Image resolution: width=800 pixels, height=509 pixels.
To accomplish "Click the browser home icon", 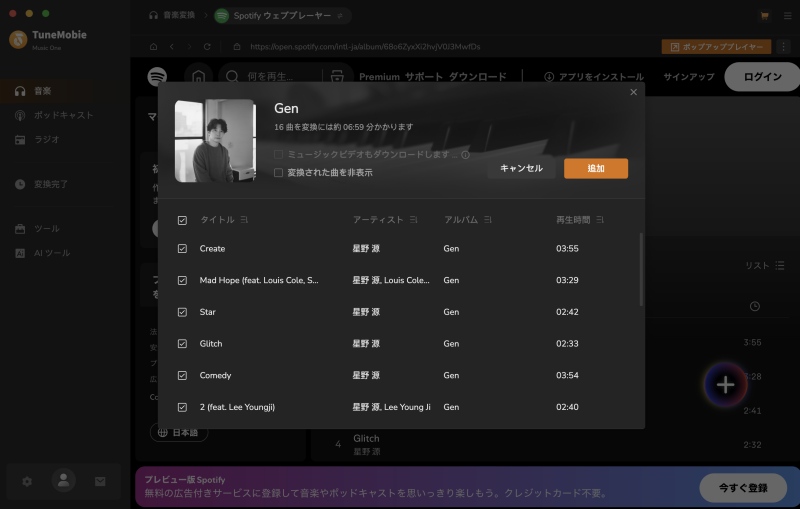I will point(154,46).
